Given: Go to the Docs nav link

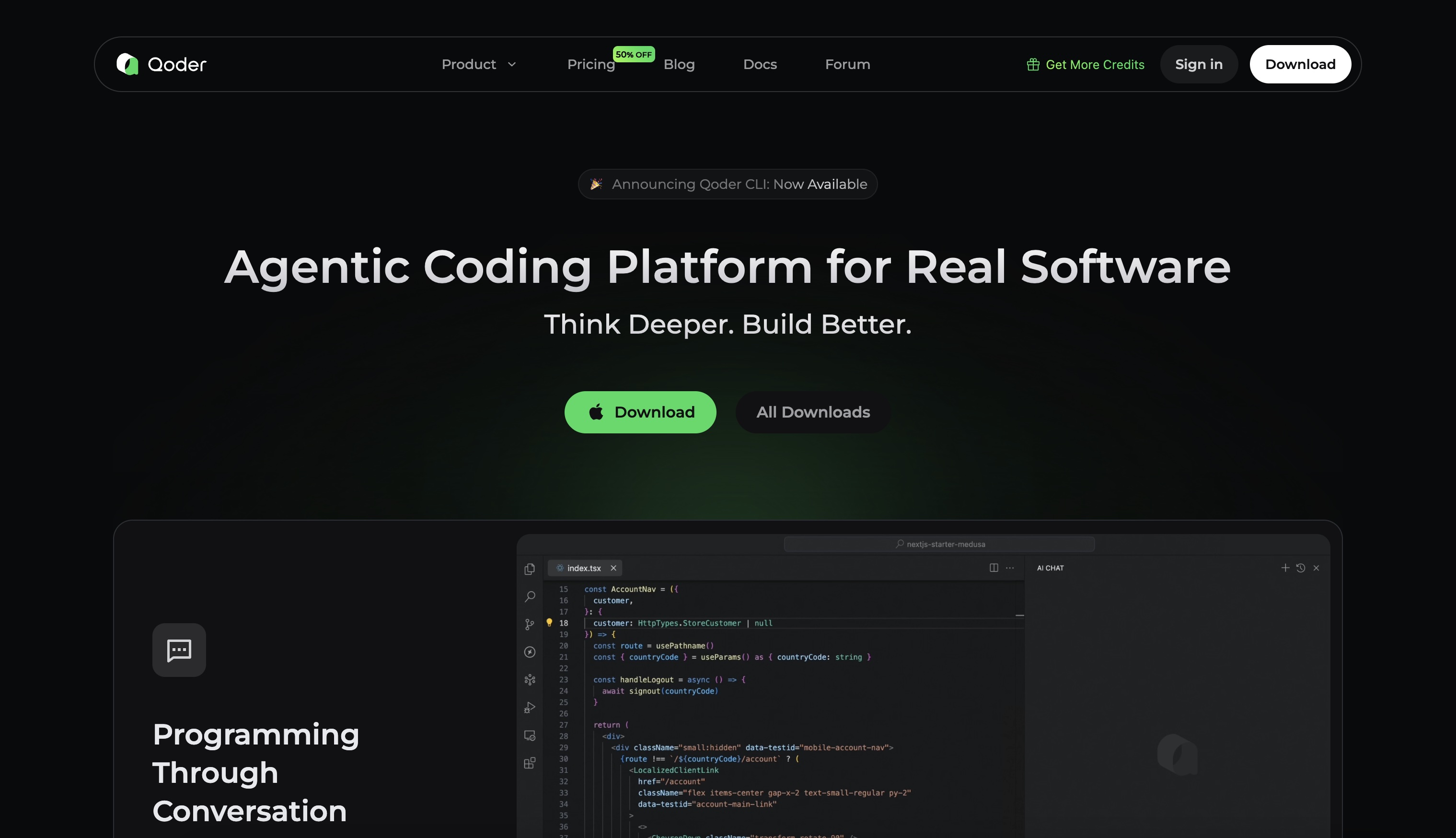Looking at the screenshot, I should point(760,64).
